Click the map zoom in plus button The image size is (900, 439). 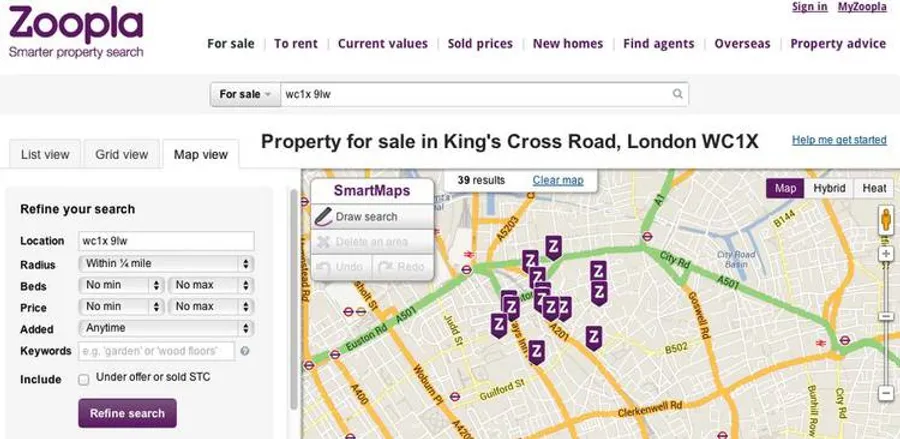point(885,254)
